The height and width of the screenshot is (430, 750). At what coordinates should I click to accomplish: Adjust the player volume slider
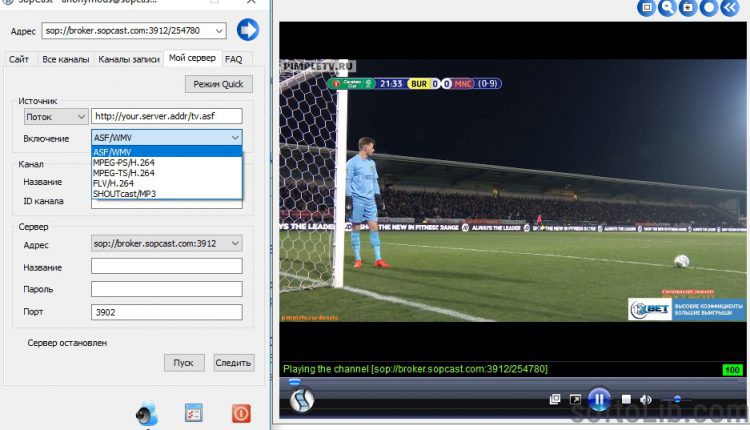point(677,399)
